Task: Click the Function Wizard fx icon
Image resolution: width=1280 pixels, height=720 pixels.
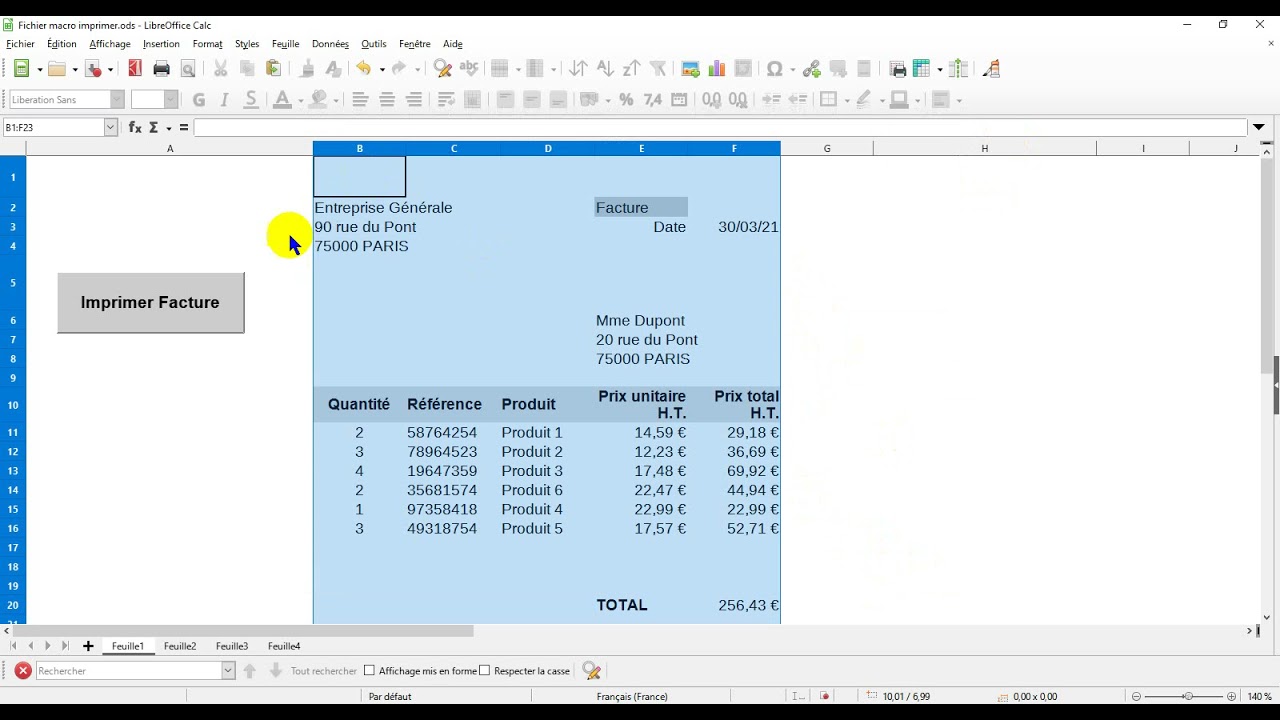Action: [135, 127]
